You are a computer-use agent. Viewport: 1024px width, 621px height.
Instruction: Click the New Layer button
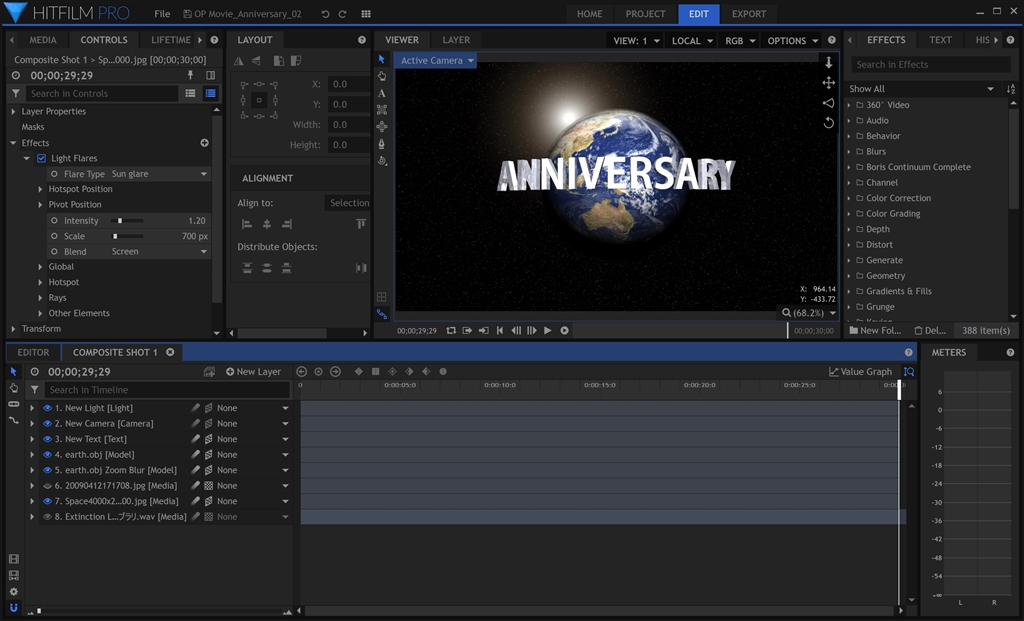tap(253, 372)
